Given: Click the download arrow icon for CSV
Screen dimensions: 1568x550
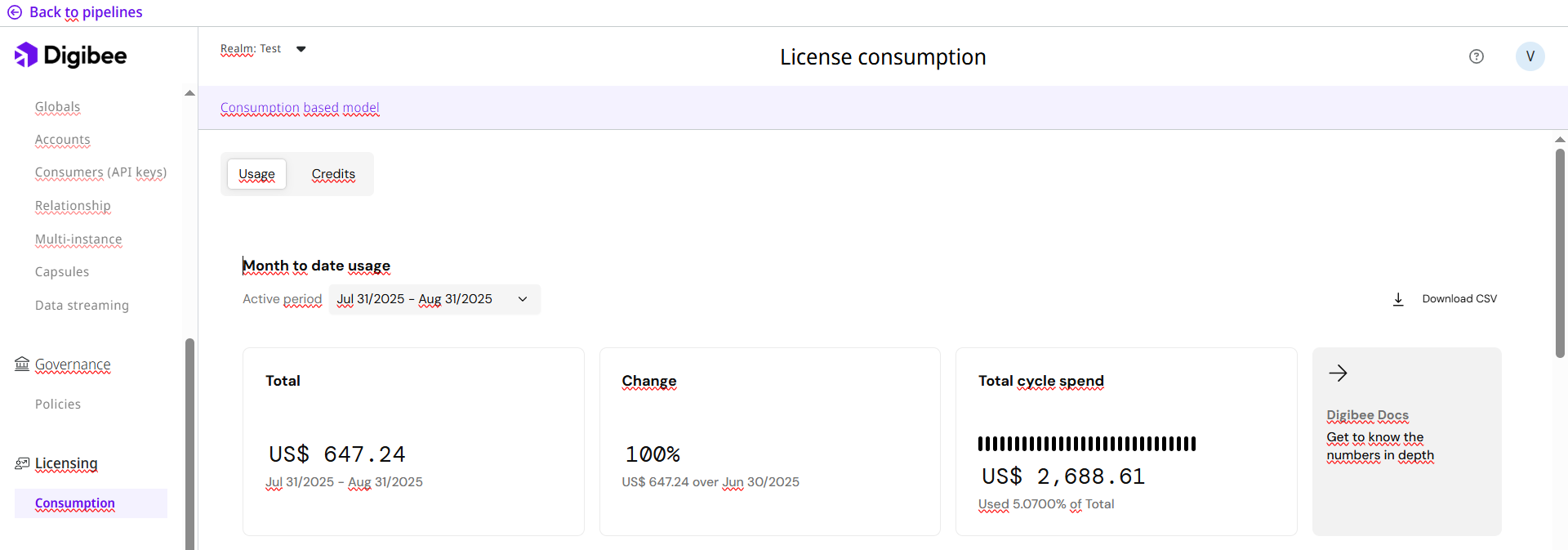Looking at the screenshot, I should 1398,299.
